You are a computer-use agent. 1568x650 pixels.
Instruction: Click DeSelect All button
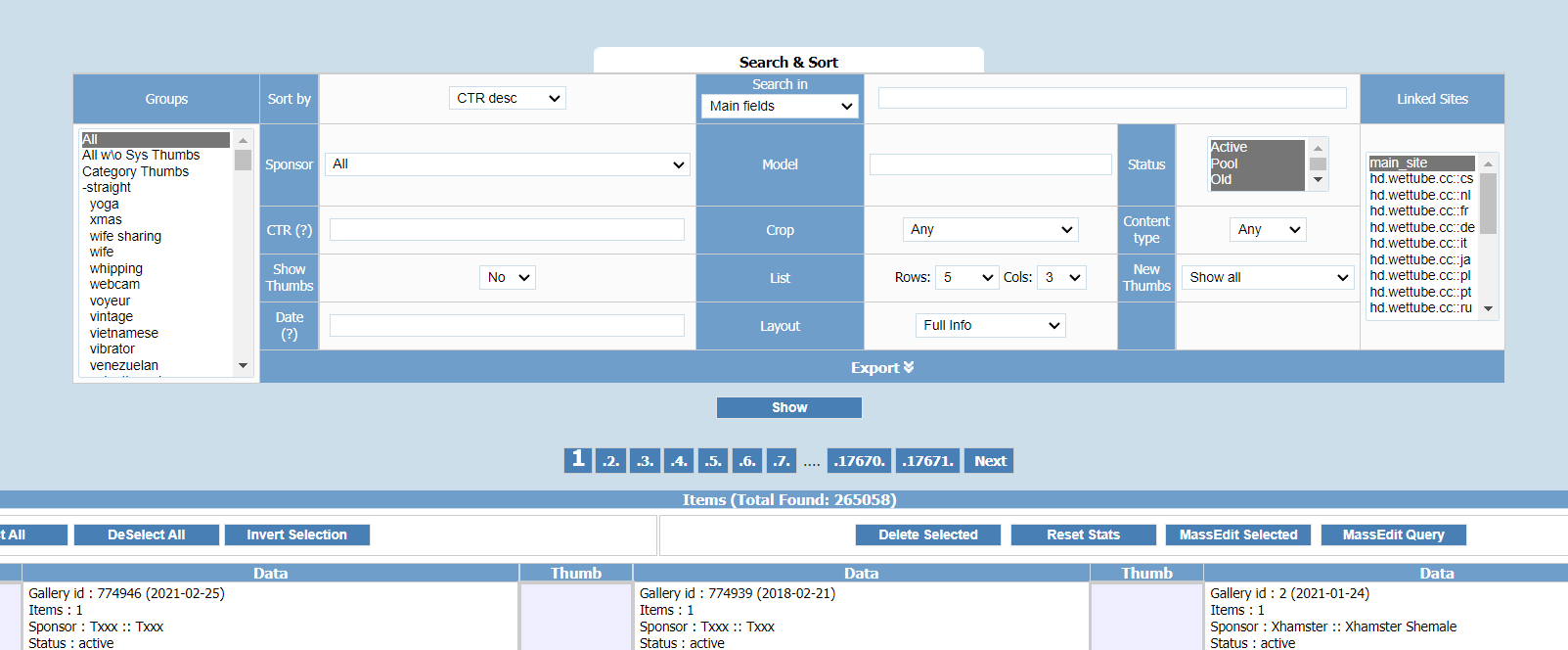(x=146, y=534)
